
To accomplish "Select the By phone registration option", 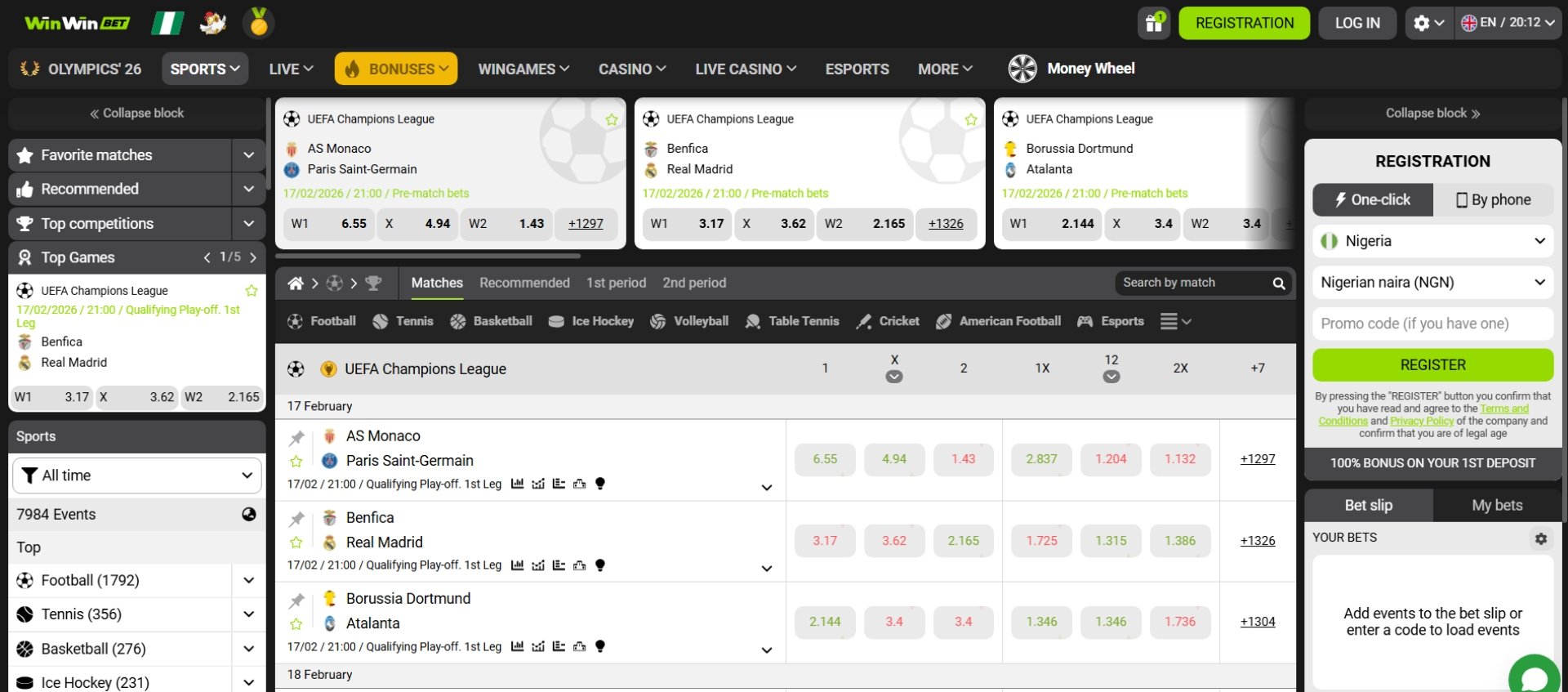I will click(x=1493, y=200).
